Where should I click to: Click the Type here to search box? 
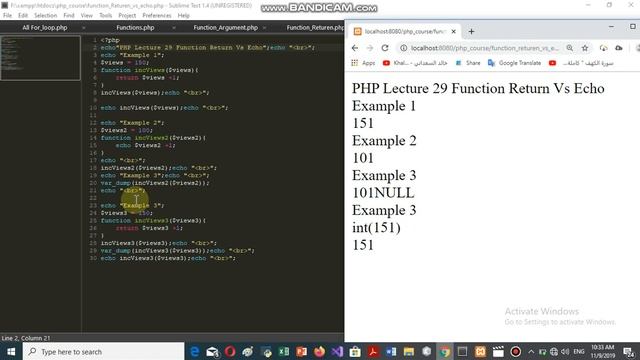tap(103, 351)
